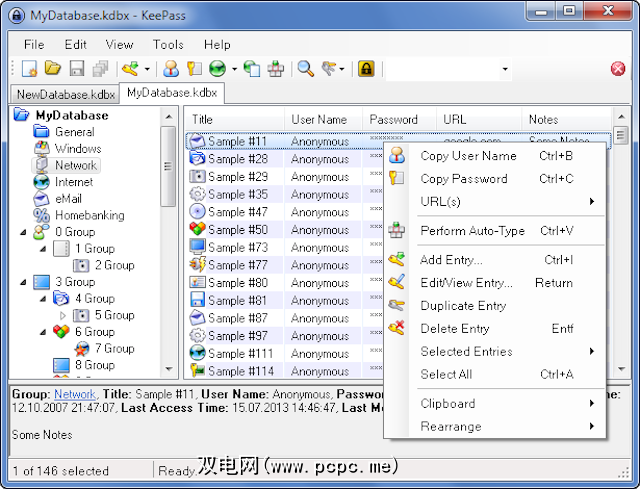Click the Copy Password key toolbar icon
Image resolution: width=640 pixels, height=489 pixels.
click(194, 69)
